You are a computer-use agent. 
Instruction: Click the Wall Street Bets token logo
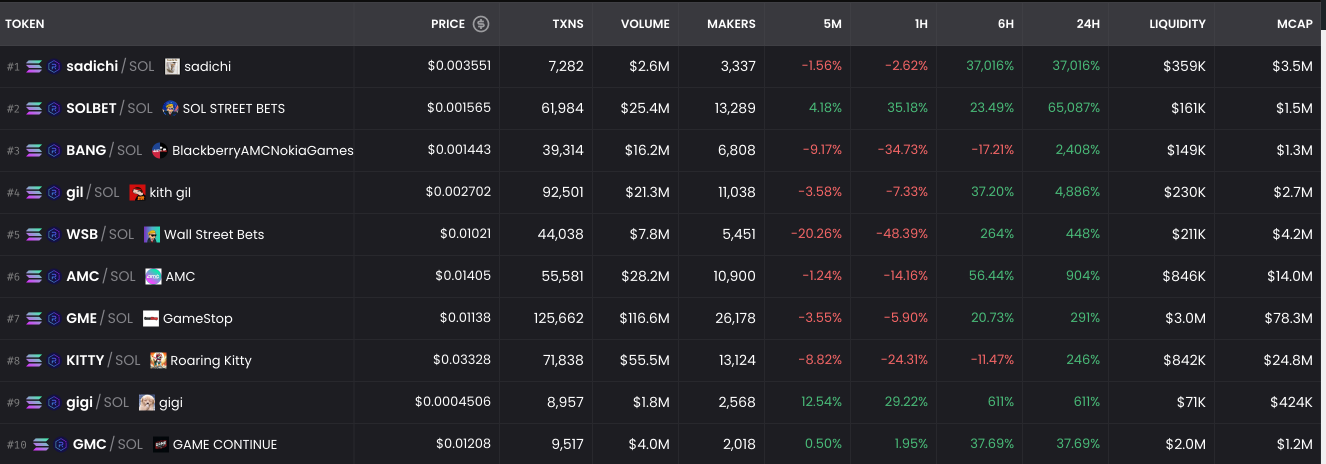pos(152,234)
